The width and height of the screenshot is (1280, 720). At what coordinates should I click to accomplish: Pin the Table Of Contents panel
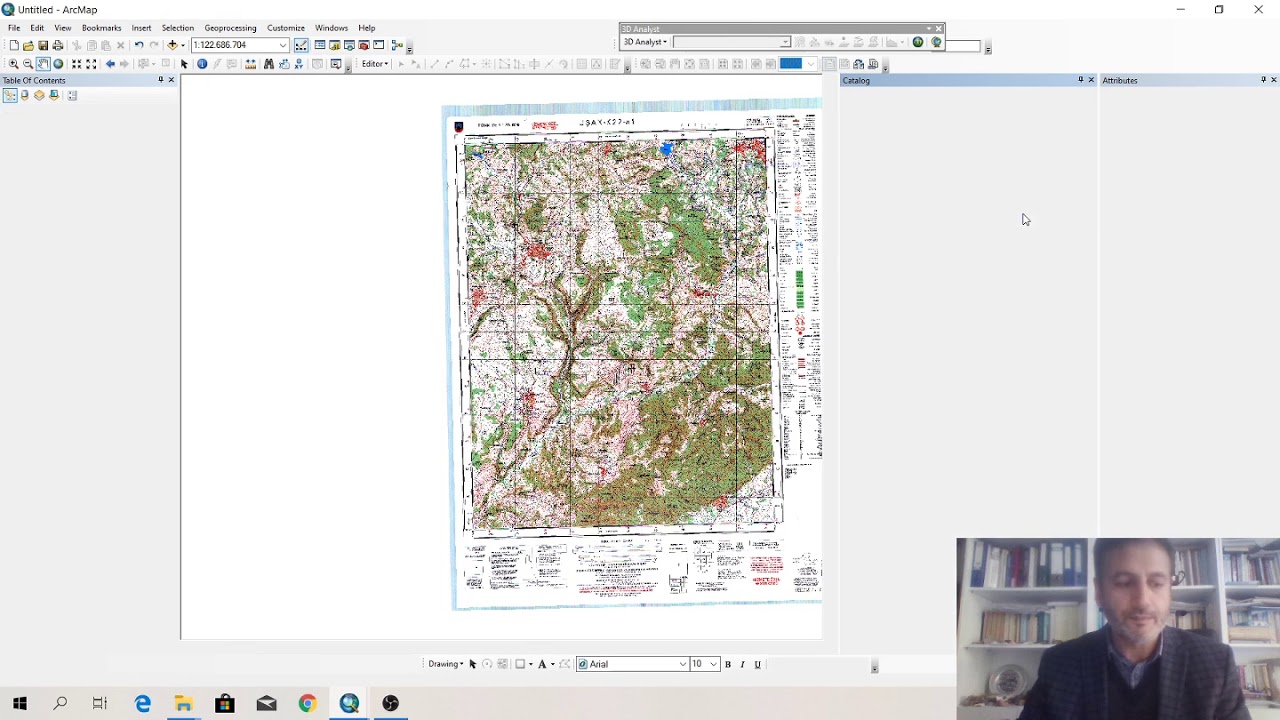160,80
